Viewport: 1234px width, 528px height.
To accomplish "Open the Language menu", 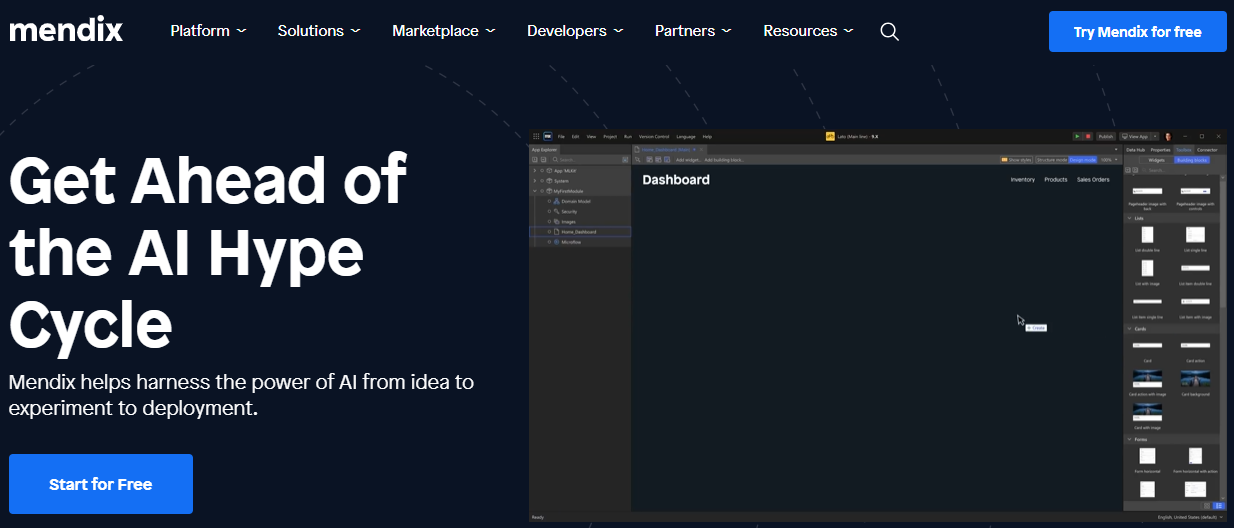I will point(686,136).
